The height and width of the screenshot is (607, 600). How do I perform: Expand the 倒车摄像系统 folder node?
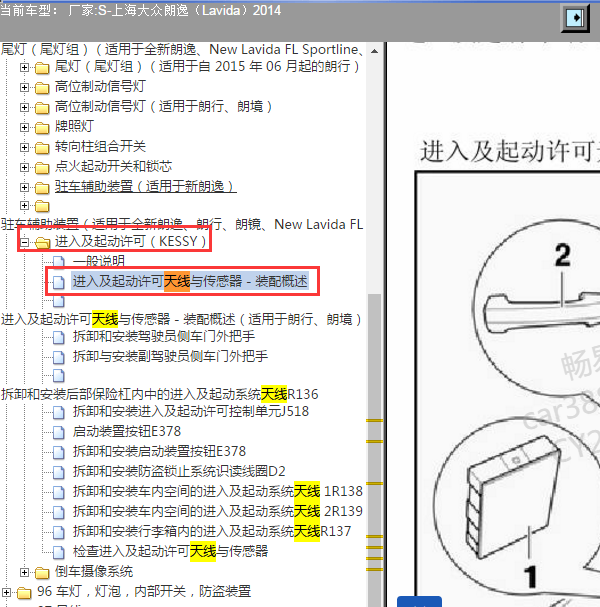tap(24, 572)
